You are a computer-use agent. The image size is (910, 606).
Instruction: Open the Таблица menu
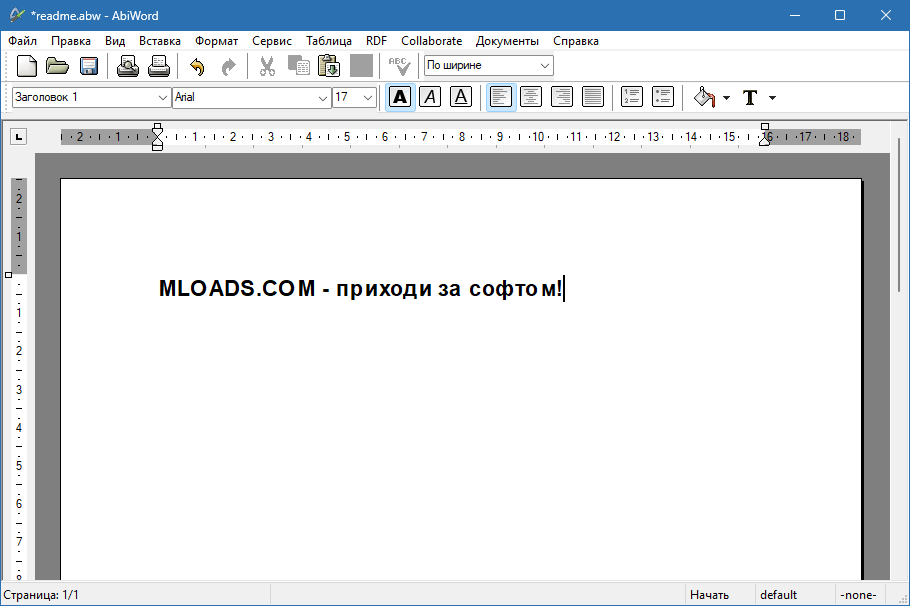(x=329, y=41)
